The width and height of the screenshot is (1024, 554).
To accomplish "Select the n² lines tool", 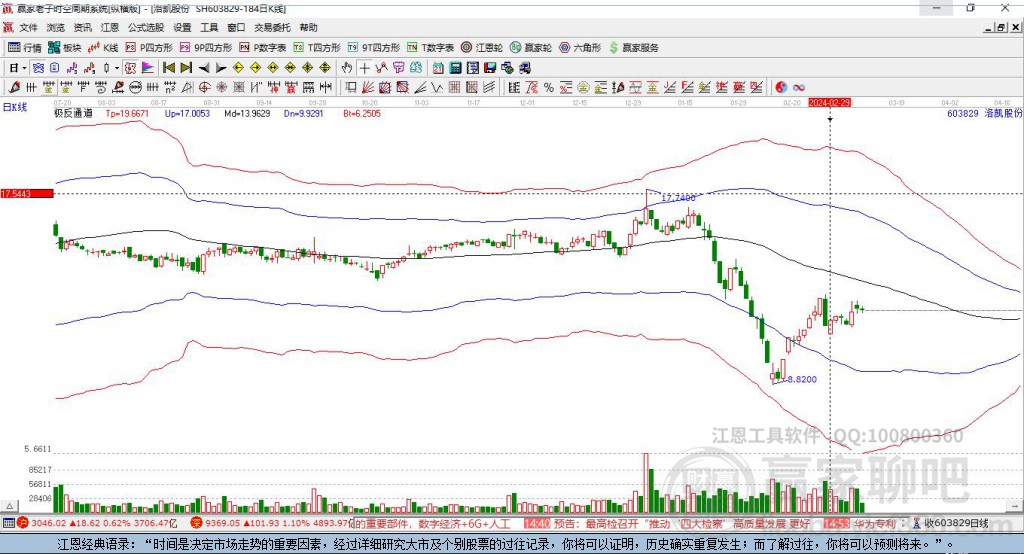I will 170,87.
